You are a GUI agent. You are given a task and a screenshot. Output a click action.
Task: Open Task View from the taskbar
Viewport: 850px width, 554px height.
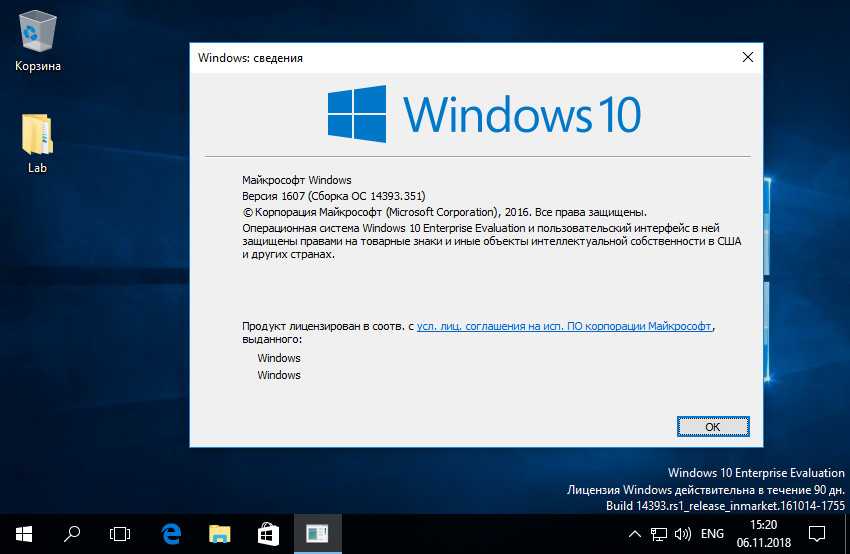pyautogui.click(x=120, y=534)
